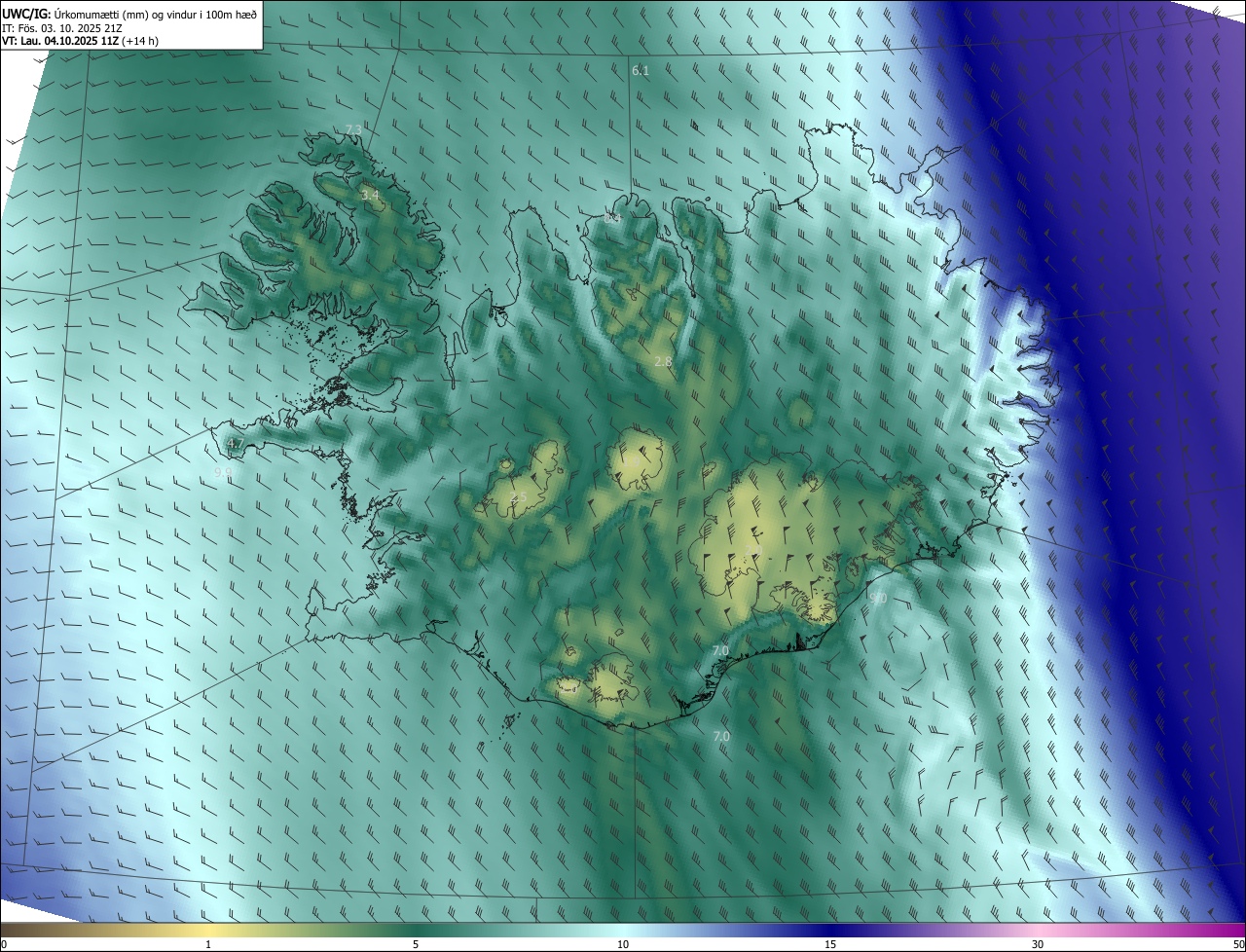Click the 9.9 value west of Snæfellsnes
The height and width of the screenshot is (952, 1246).
coord(223,472)
